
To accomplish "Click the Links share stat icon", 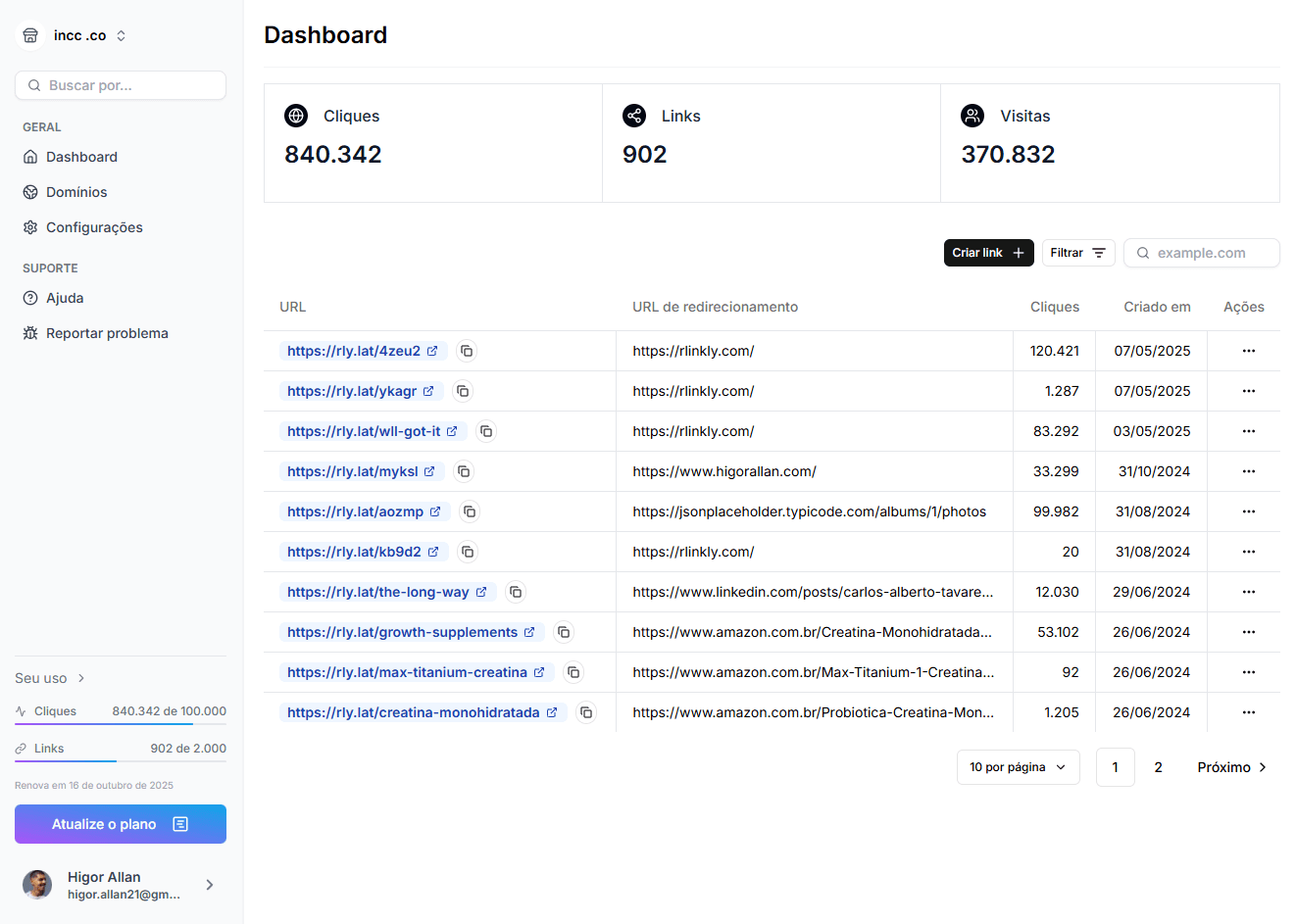I will (x=634, y=115).
